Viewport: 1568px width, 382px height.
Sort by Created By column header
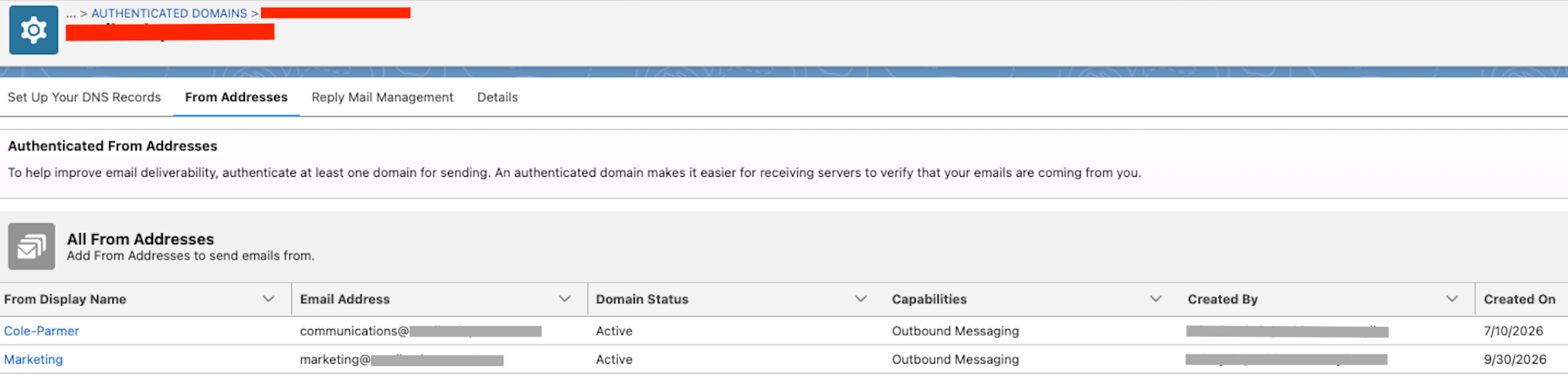tap(1223, 299)
